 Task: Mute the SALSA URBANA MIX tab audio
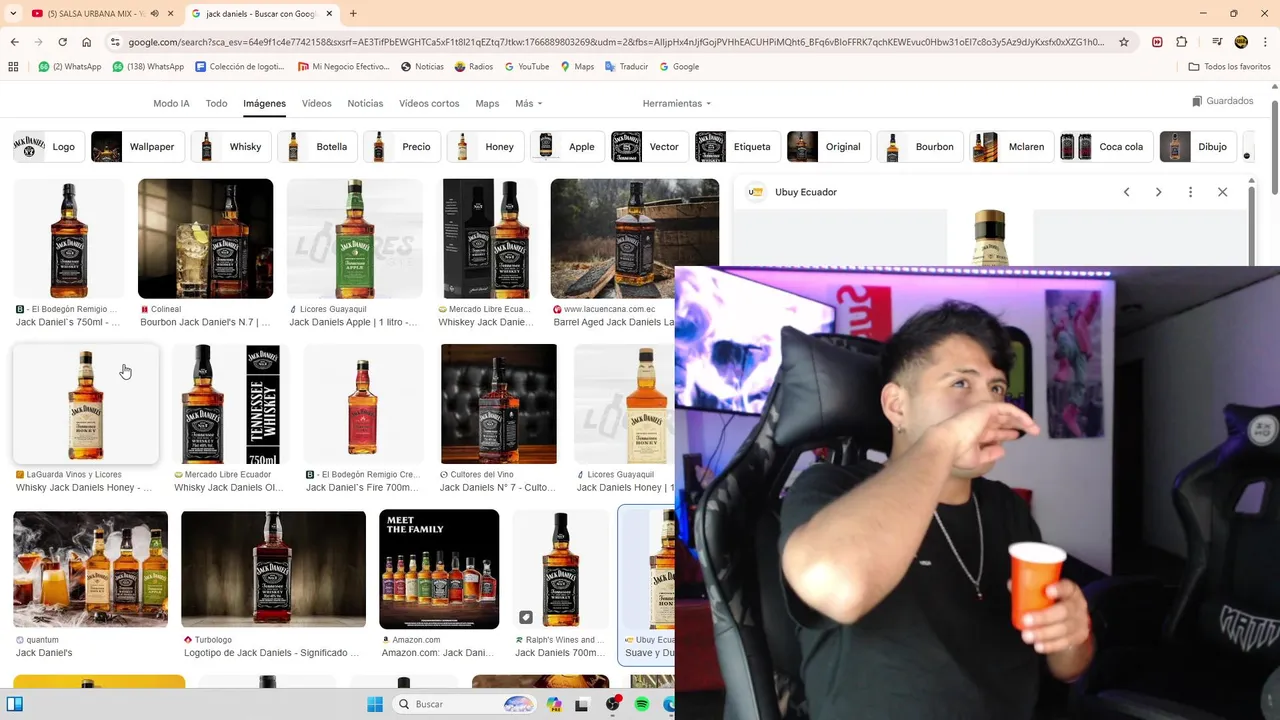pos(154,13)
